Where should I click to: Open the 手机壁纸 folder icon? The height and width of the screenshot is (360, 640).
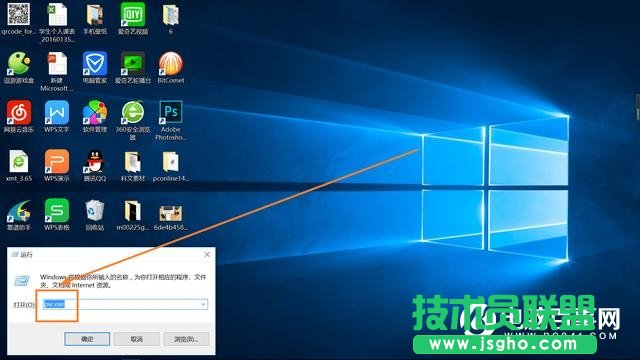coord(95,15)
